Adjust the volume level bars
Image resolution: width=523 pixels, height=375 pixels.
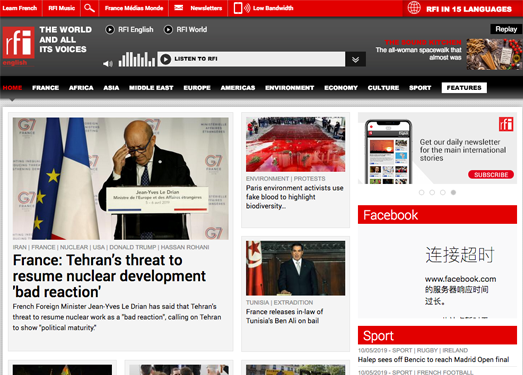click(137, 59)
